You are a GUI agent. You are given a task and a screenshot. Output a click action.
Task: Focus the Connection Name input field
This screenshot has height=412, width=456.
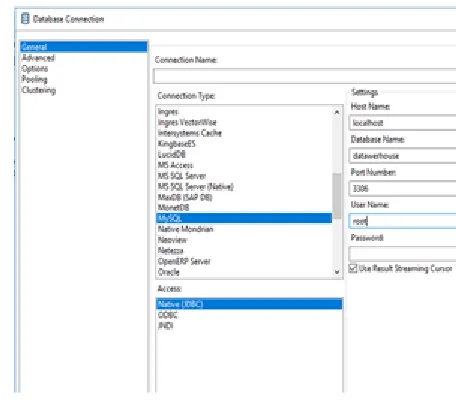tap(305, 76)
